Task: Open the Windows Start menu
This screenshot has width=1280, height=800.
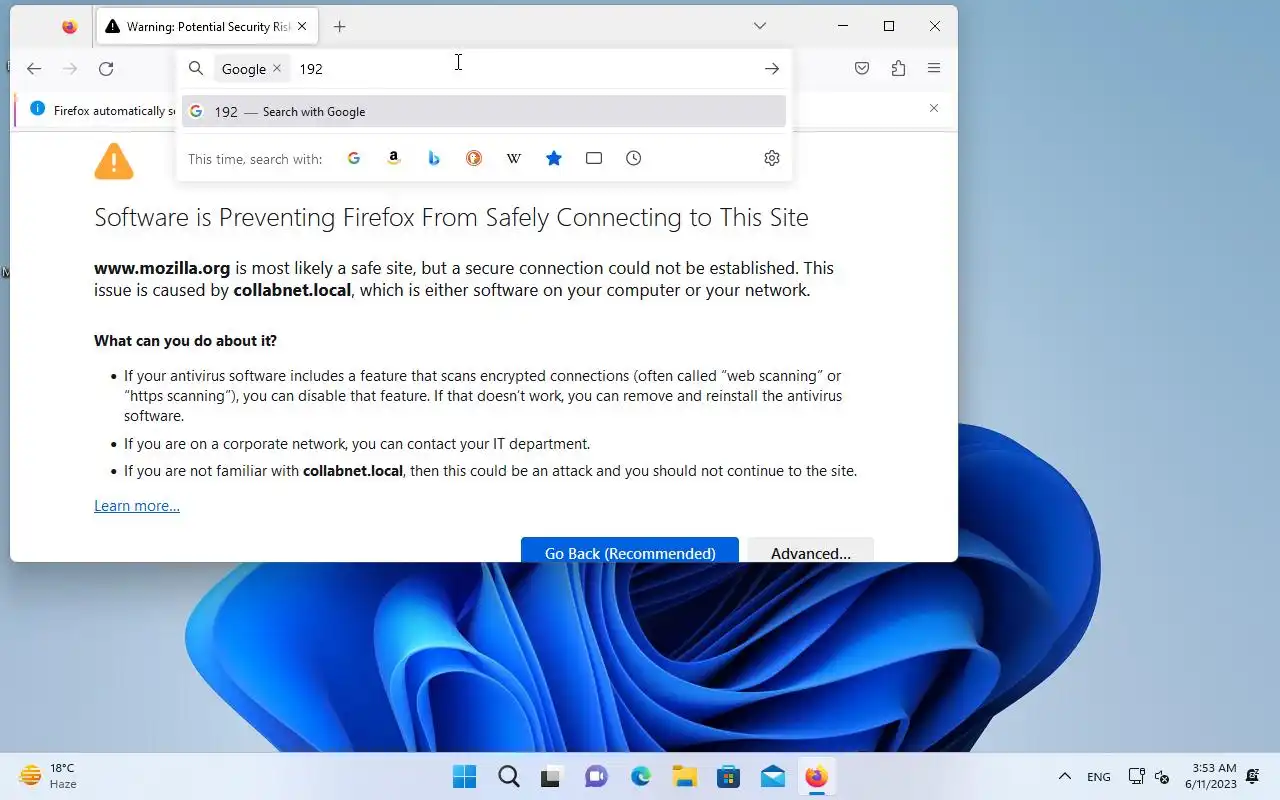Action: (465, 777)
